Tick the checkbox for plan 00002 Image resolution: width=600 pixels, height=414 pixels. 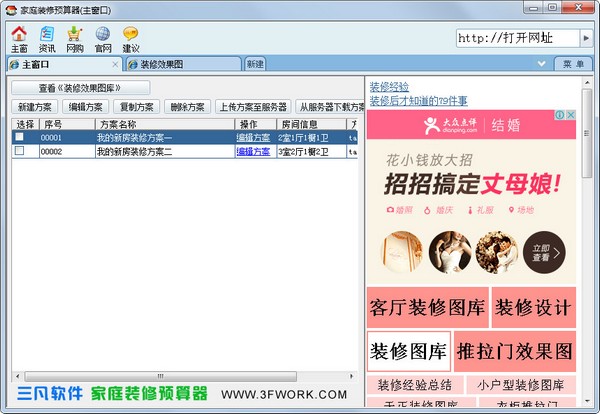19,151
